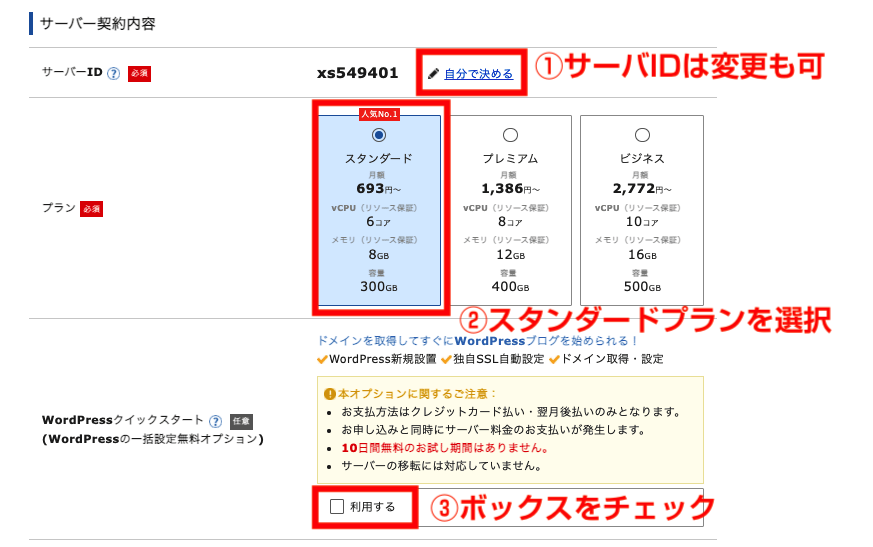Viewport: 873px width, 547px height.
Task: Click the 必須 badge beside プラン
Action: pyautogui.click(x=91, y=209)
